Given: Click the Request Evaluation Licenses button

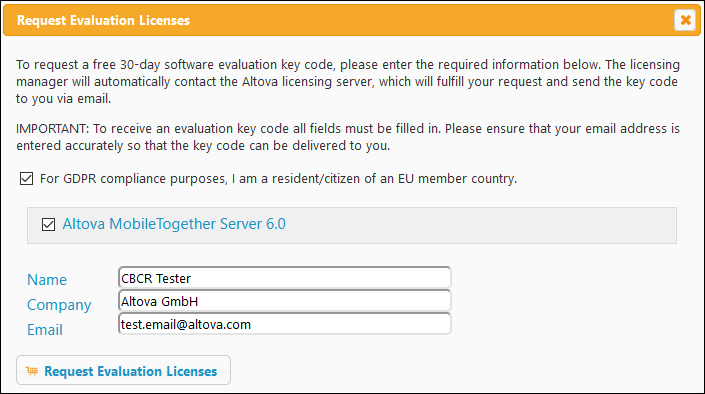Looking at the screenshot, I should point(124,370).
